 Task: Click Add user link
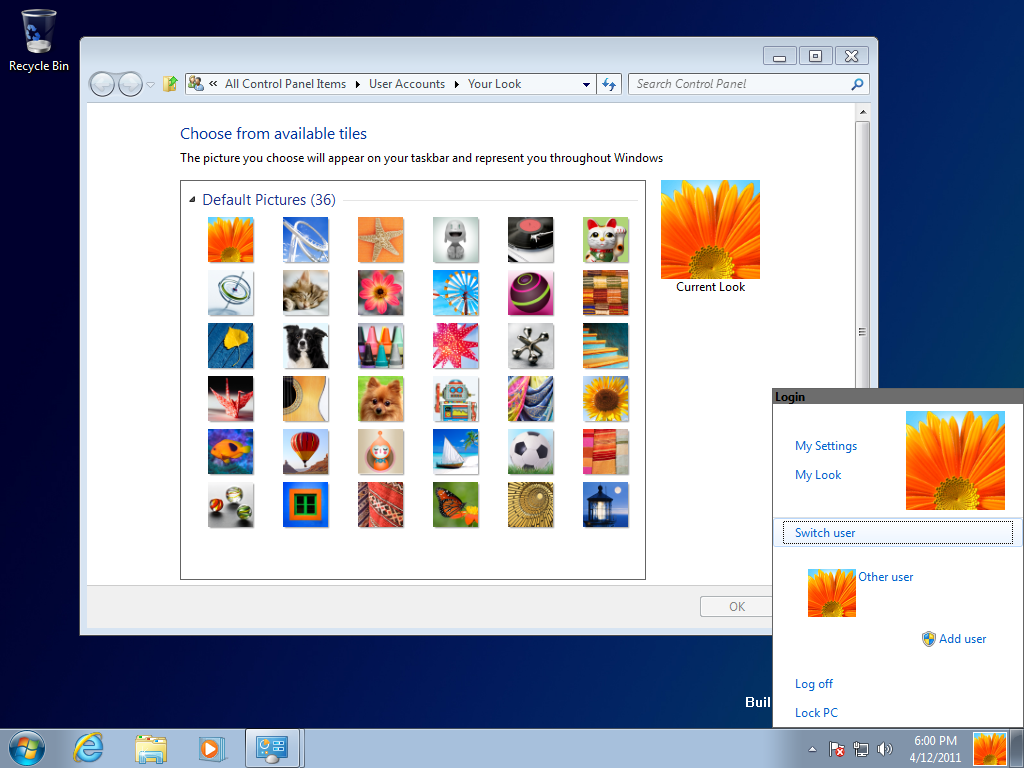[962, 639]
